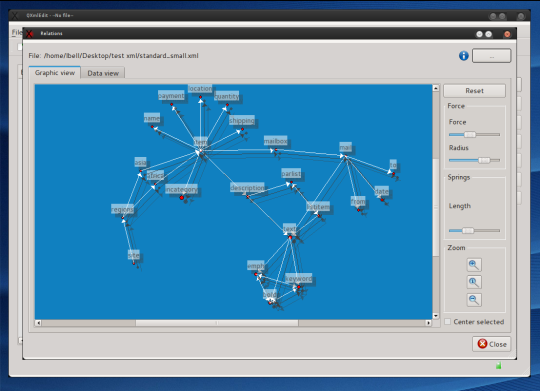Image resolution: width=540 pixels, height=391 pixels.
Task: Select the 'quantity' node label
Action: (x=227, y=96)
